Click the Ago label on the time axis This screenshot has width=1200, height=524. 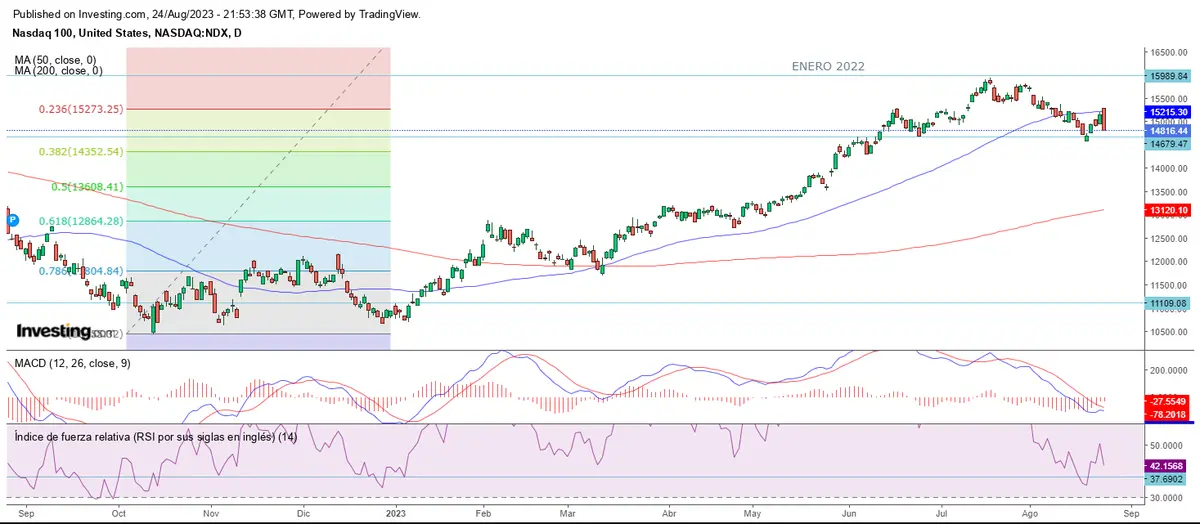point(1031,513)
